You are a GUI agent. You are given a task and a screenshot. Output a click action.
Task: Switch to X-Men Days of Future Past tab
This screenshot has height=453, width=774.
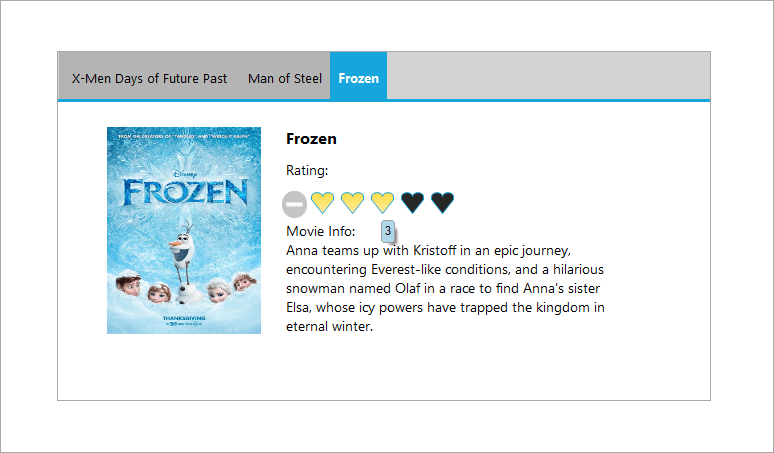149,78
